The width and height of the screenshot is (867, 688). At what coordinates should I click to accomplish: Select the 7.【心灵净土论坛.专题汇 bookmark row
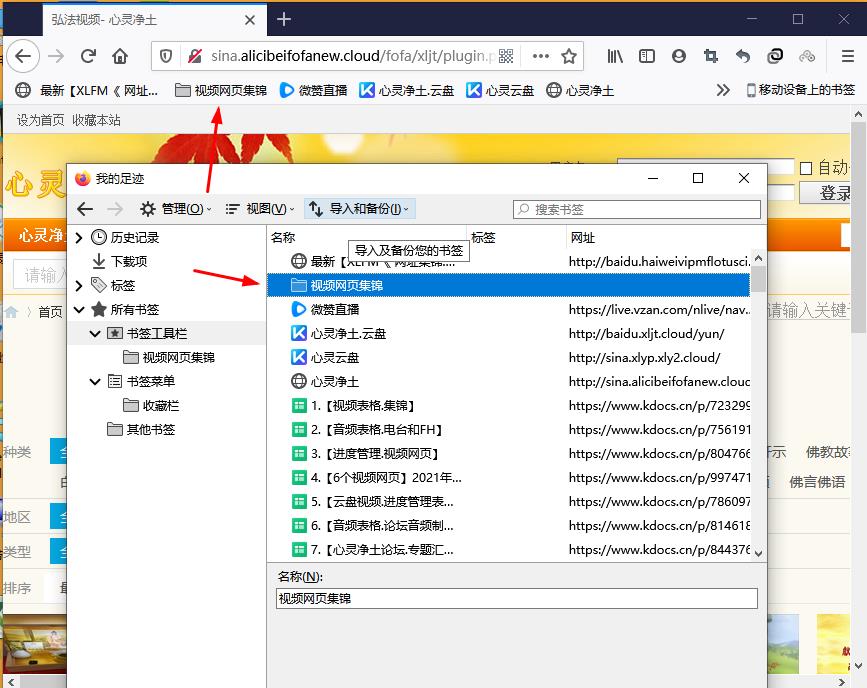click(x=509, y=550)
